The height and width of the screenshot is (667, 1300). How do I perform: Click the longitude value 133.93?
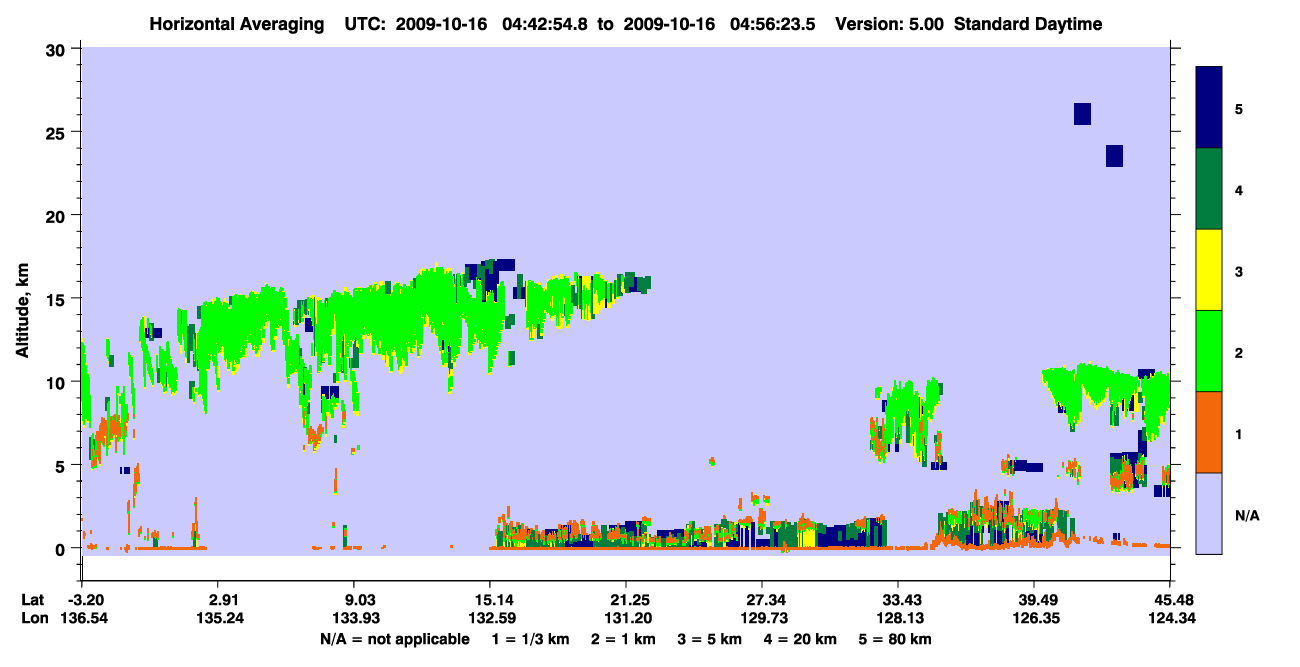pyautogui.click(x=354, y=618)
